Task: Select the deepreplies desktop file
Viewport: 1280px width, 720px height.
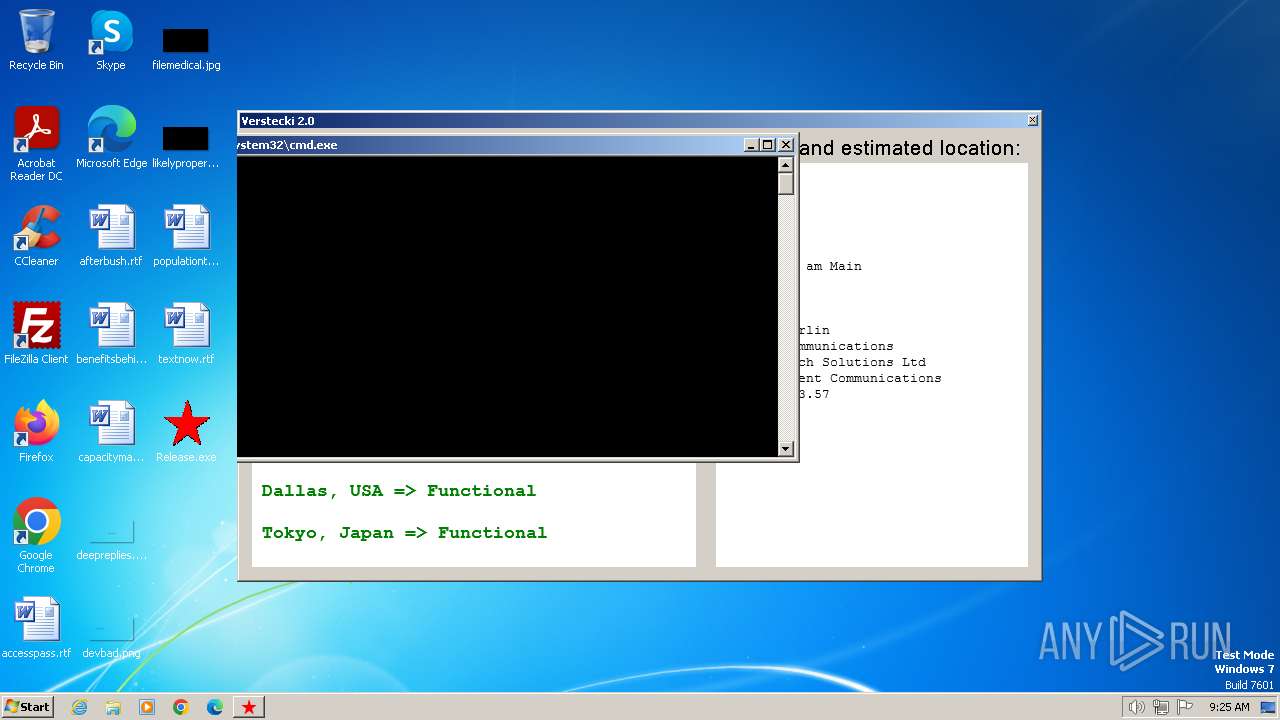Action: (111, 541)
